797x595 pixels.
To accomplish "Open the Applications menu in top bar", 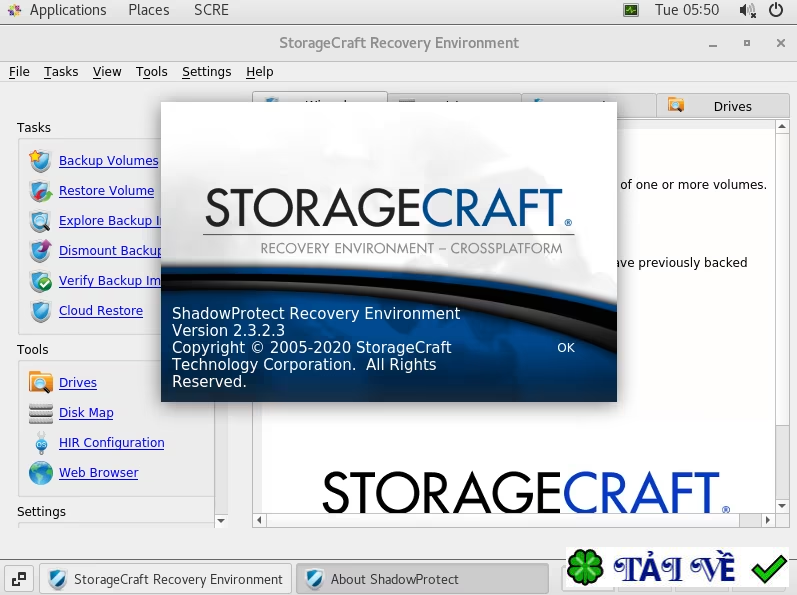I will tap(68, 10).
